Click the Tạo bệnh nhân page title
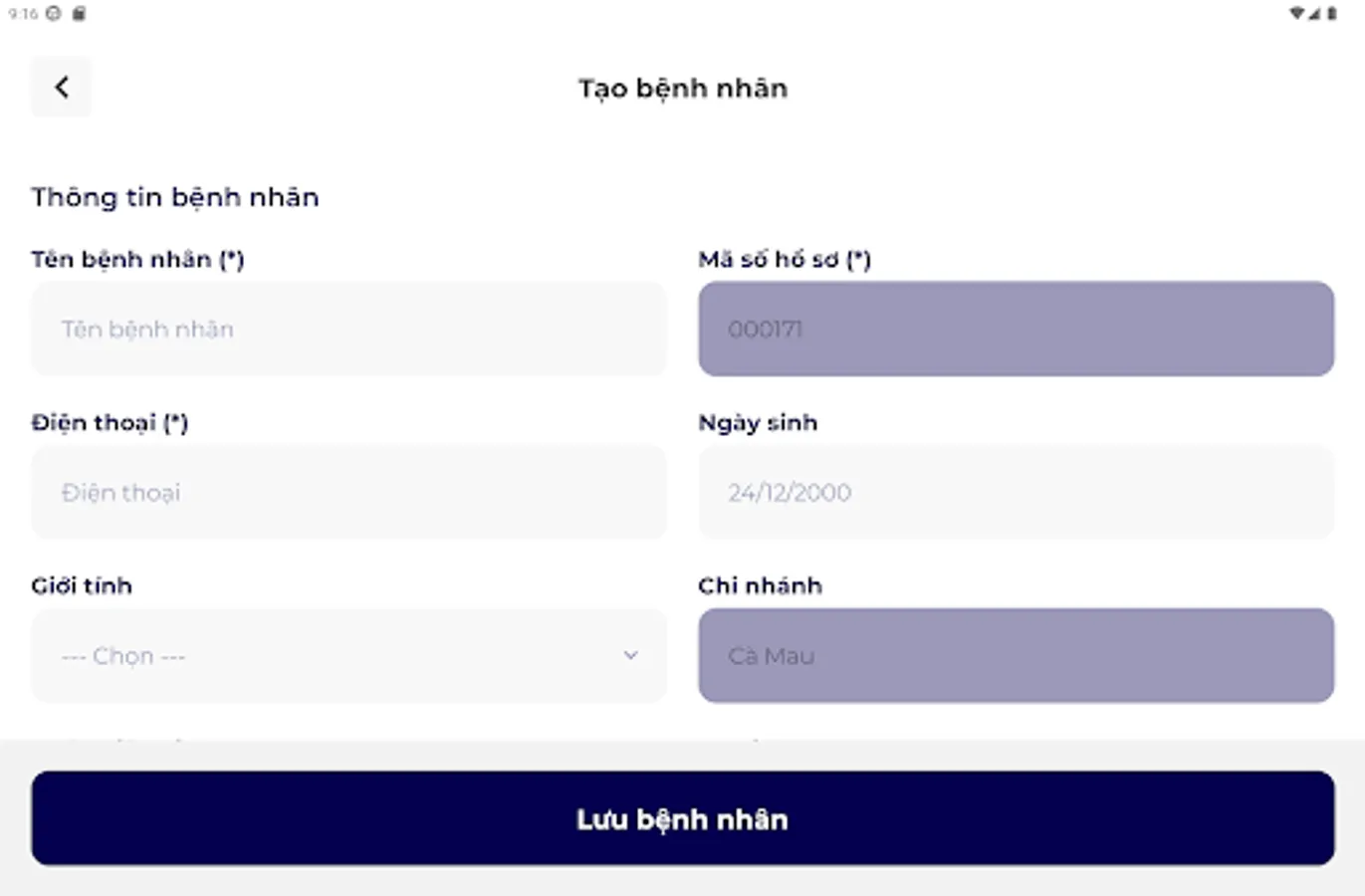The image size is (1365, 896). [x=683, y=89]
